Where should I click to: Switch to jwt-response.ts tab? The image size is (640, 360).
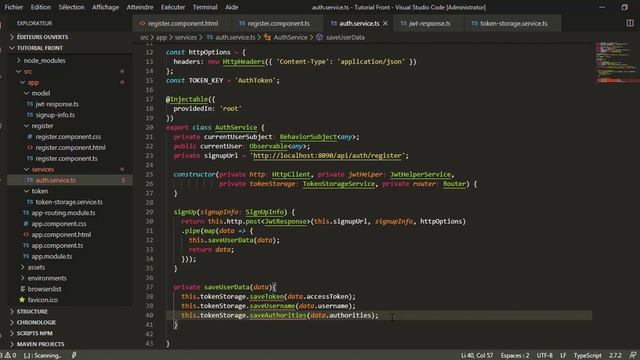429,23
